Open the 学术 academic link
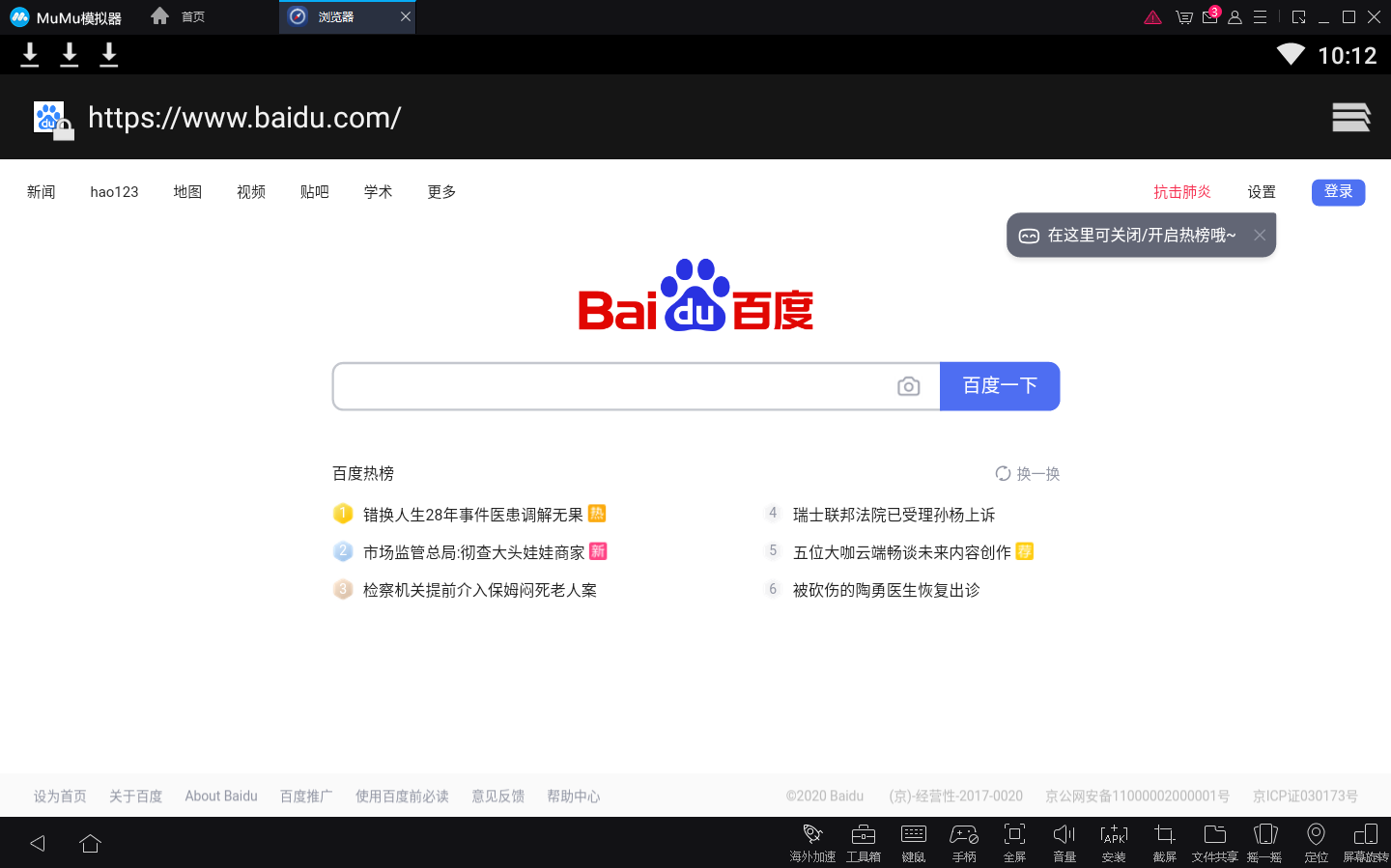This screenshot has height=868, width=1391. coord(378,192)
